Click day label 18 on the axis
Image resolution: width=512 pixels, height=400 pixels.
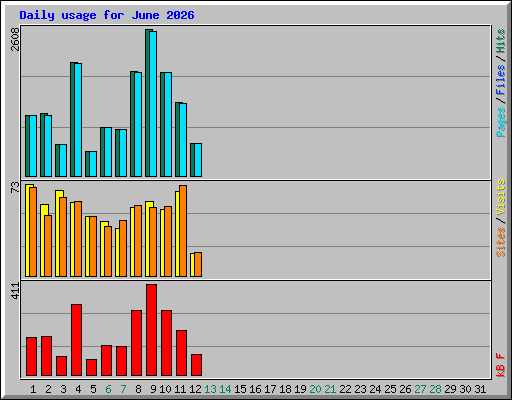pyautogui.click(x=285, y=389)
